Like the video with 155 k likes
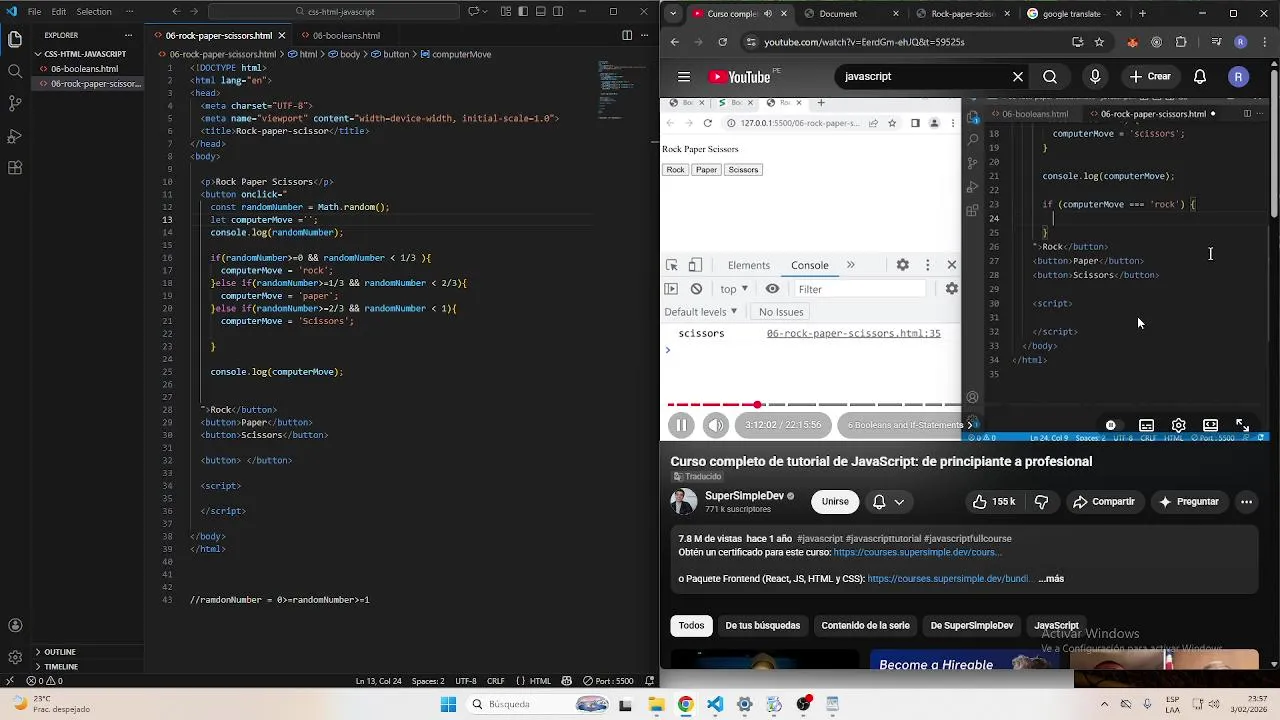 pyautogui.click(x=994, y=502)
